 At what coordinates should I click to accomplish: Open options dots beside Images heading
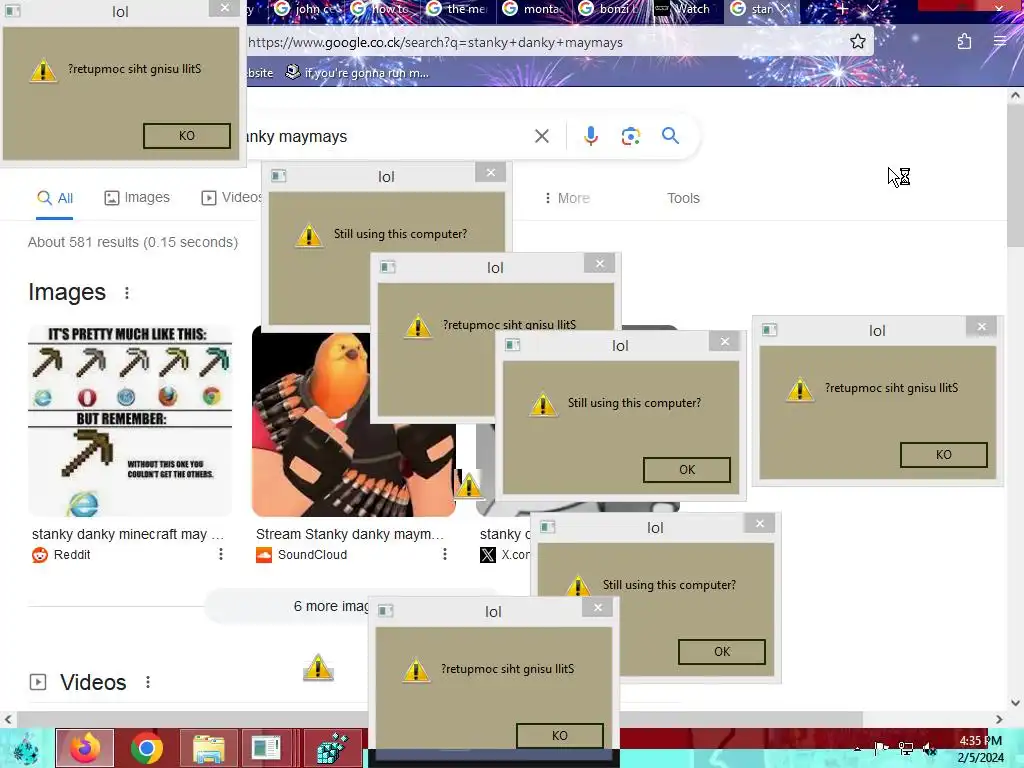click(x=127, y=293)
